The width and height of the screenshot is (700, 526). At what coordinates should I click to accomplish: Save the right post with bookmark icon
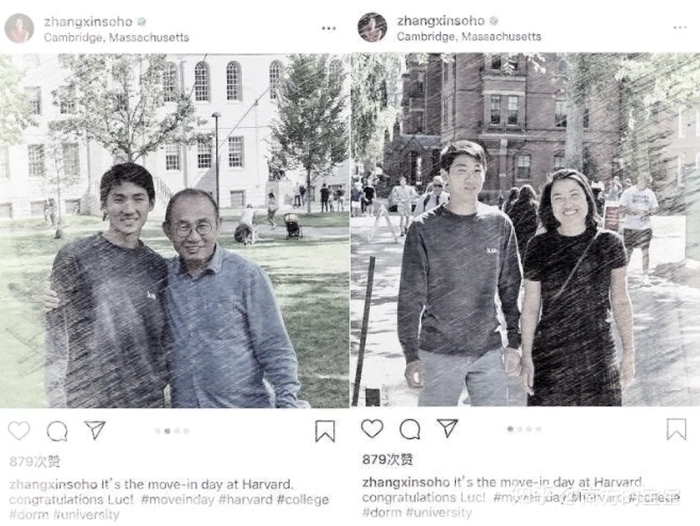pos(676,429)
